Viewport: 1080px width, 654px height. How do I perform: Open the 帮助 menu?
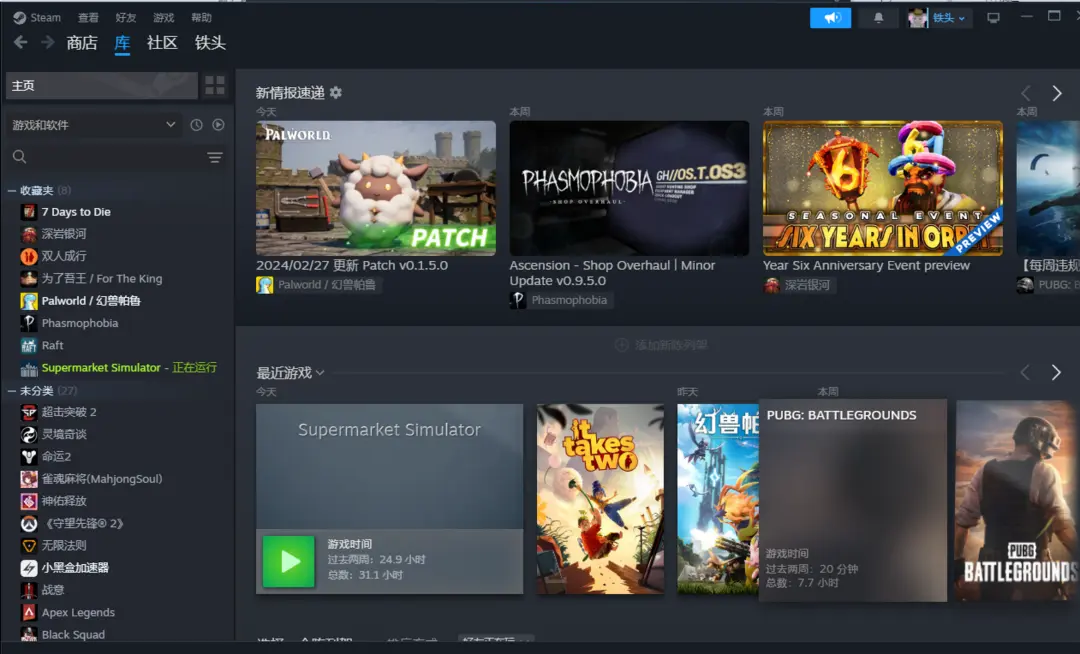(202, 18)
